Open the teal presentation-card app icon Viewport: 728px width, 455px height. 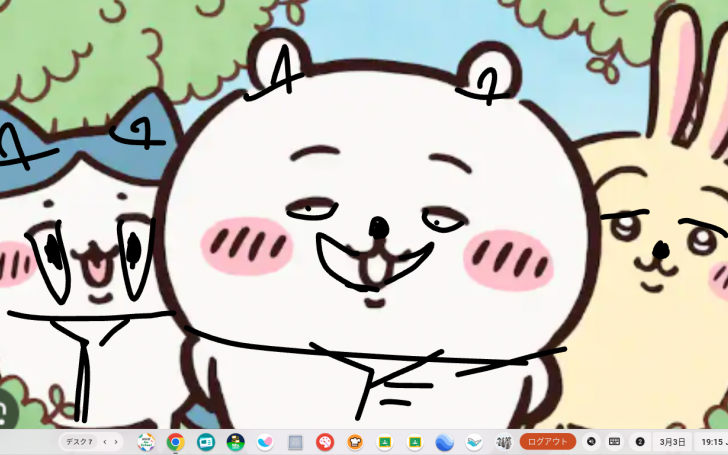(x=205, y=442)
